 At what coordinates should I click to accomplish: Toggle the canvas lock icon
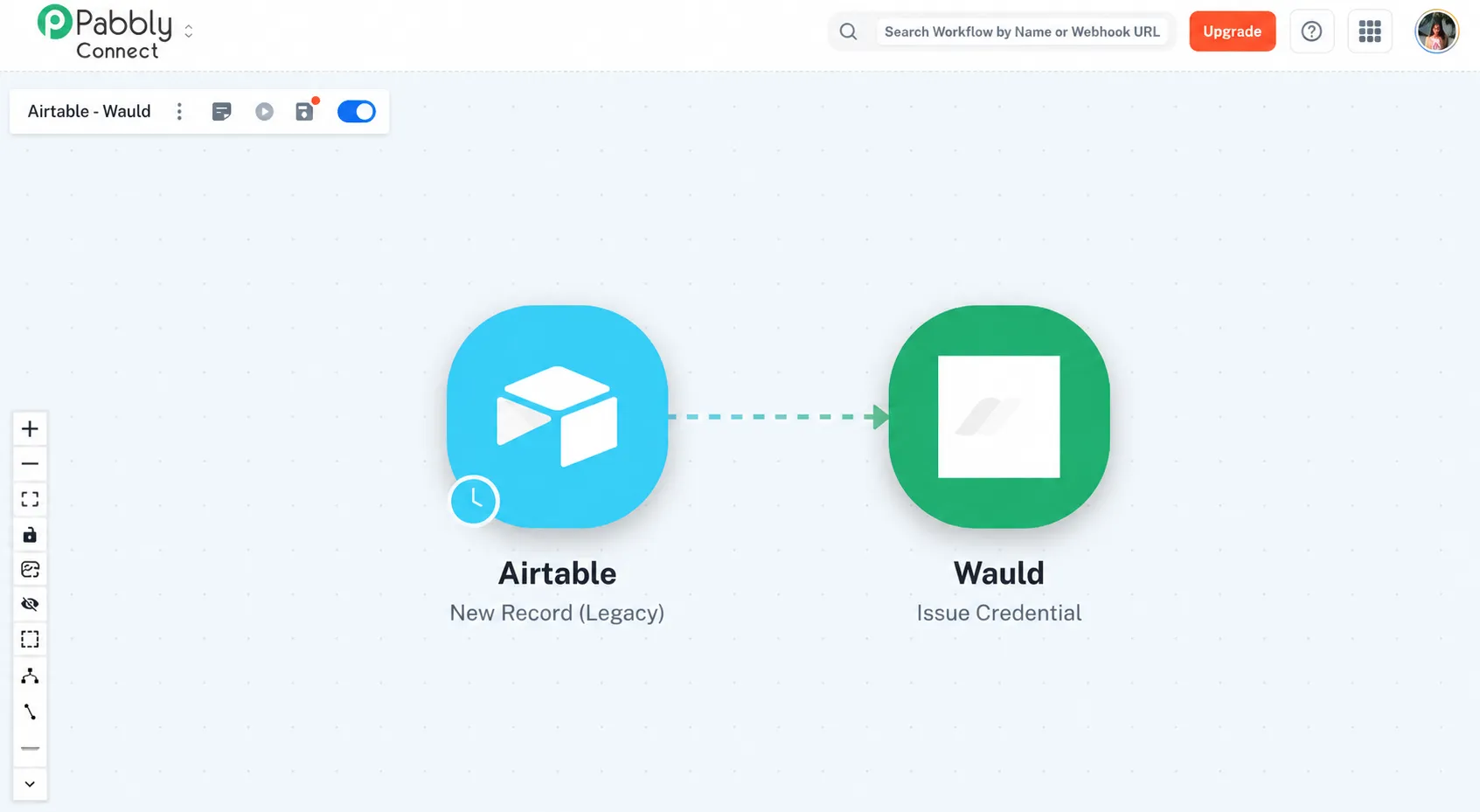click(x=30, y=534)
